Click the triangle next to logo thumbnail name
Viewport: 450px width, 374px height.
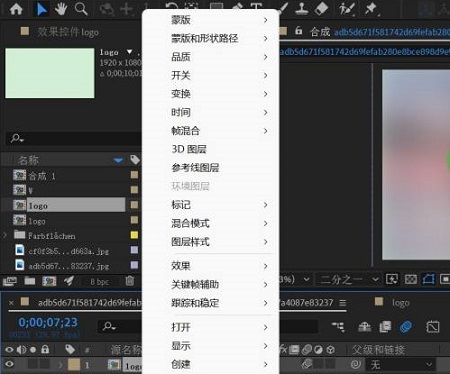[129, 52]
